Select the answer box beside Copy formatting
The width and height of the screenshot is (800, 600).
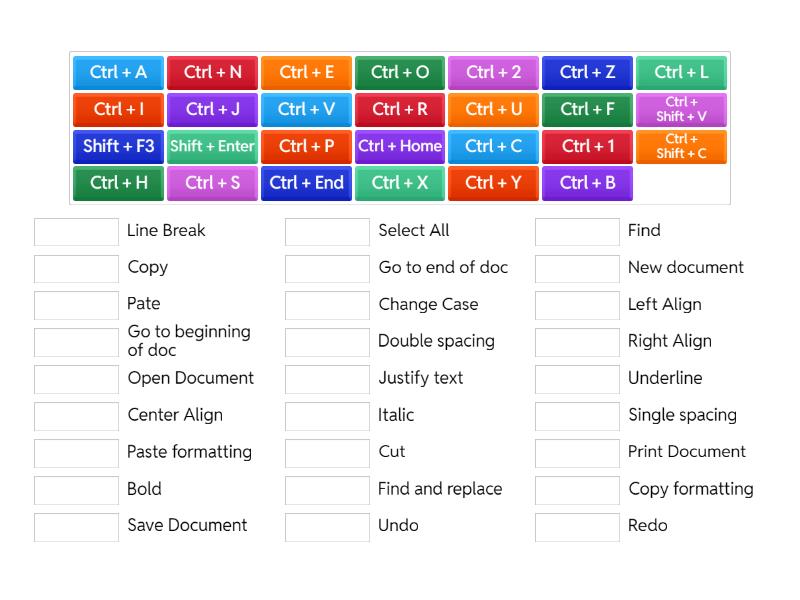(577, 490)
